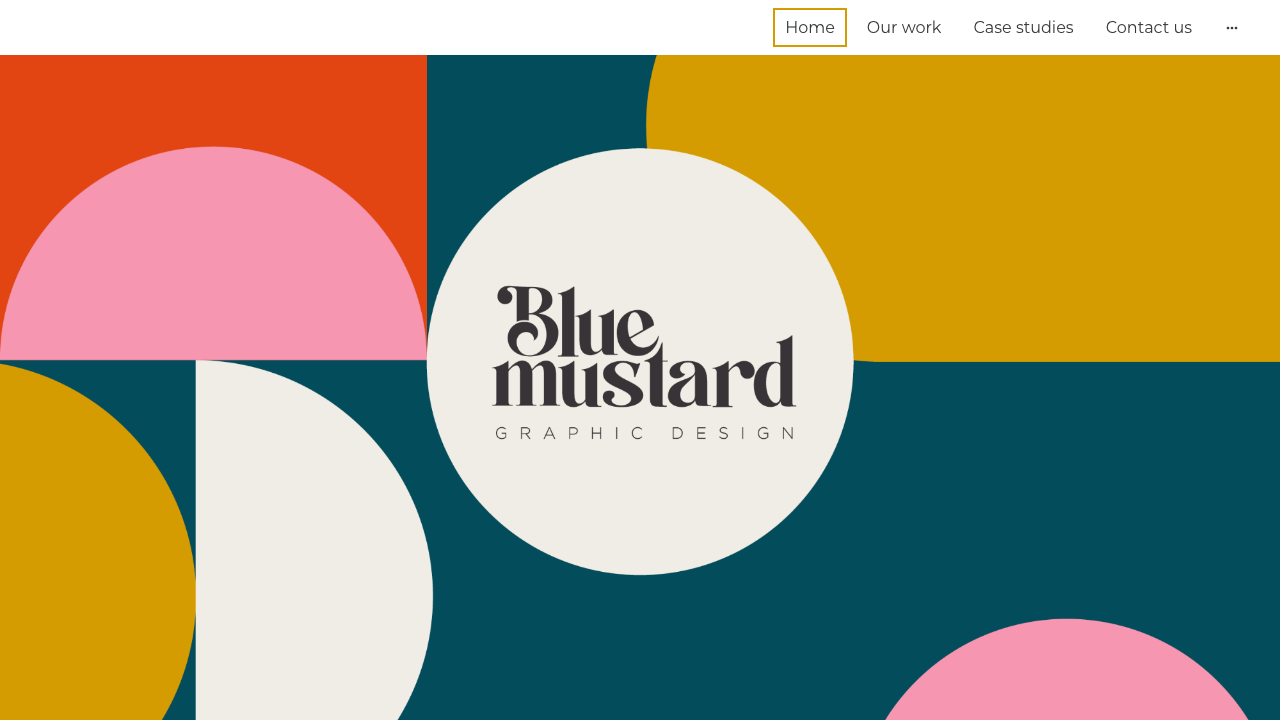Switch the Contact us item on

point(1148,27)
